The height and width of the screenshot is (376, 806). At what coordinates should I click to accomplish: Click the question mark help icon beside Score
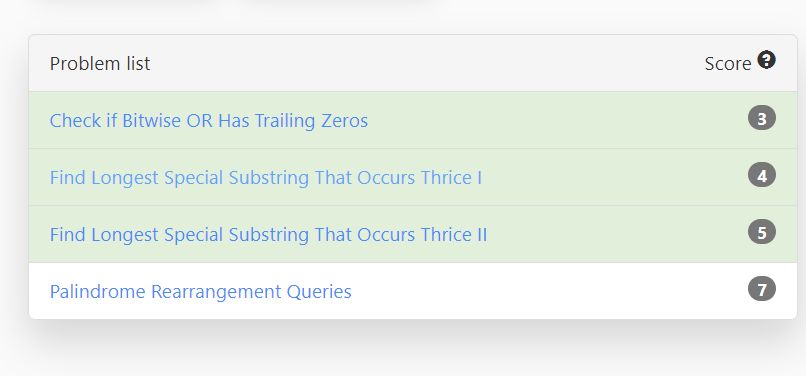click(x=766, y=60)
